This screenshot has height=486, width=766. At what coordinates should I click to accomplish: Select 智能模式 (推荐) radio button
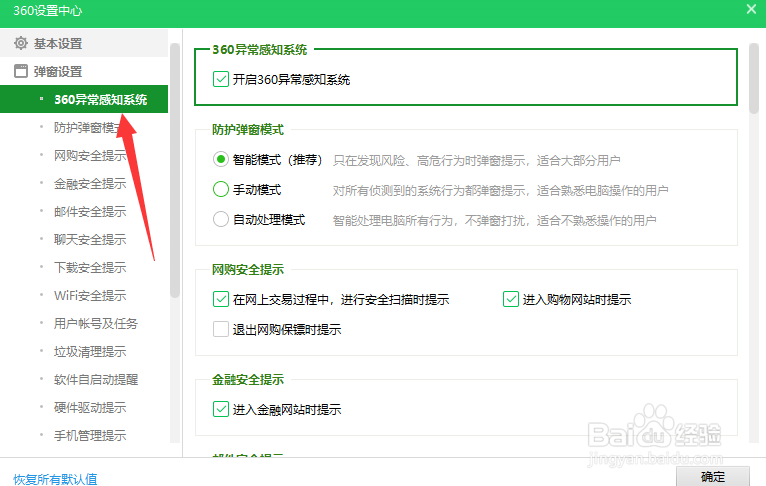pos(221,159)
